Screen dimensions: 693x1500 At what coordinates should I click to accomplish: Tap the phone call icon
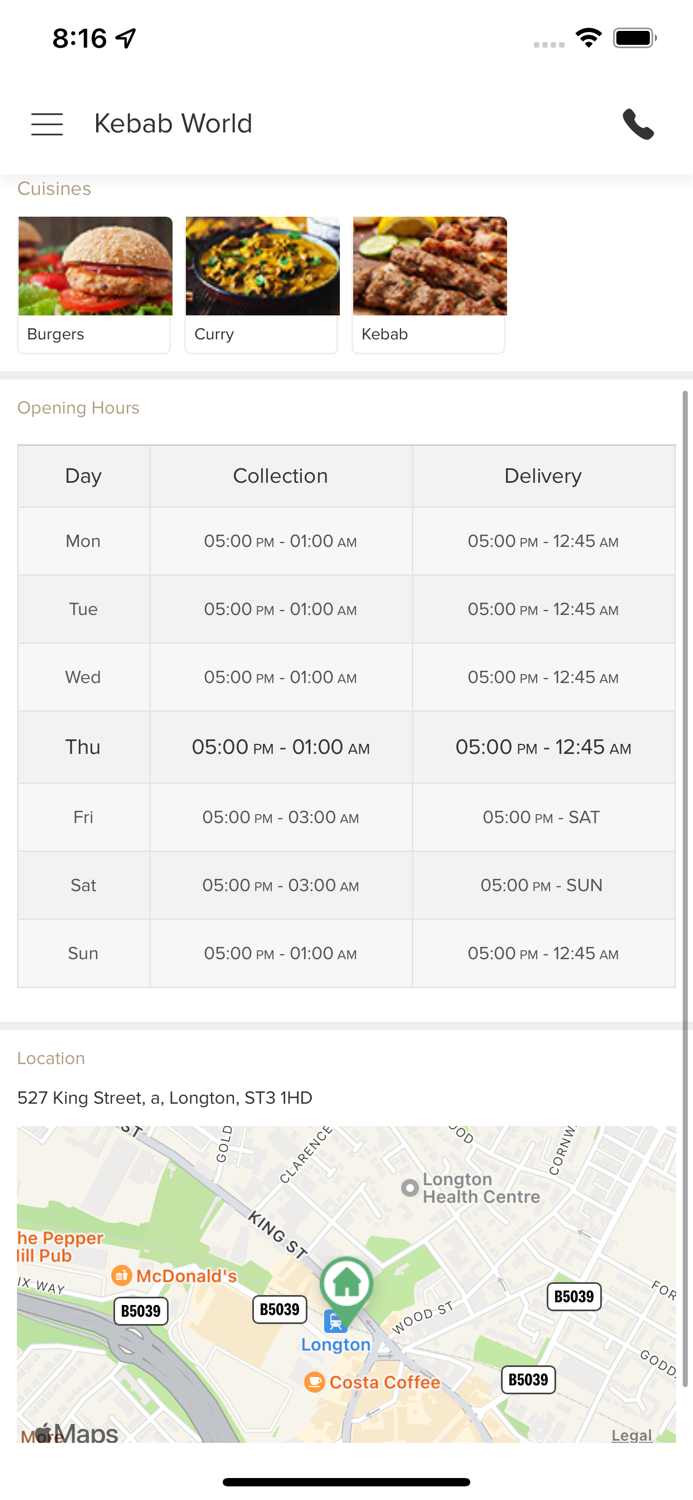(638, 124)
